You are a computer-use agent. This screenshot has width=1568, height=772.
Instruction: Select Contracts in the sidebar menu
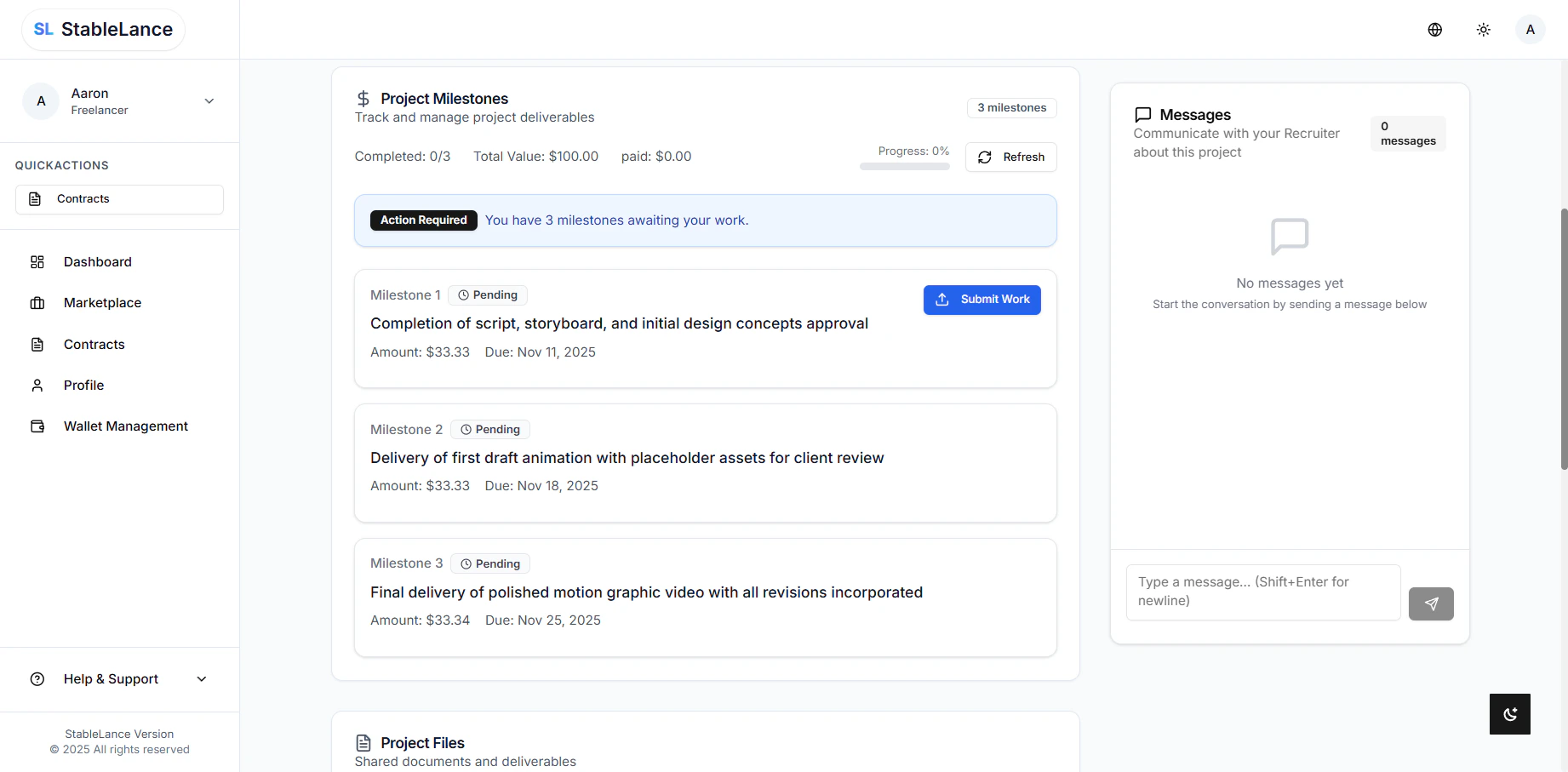click(94, 344)
